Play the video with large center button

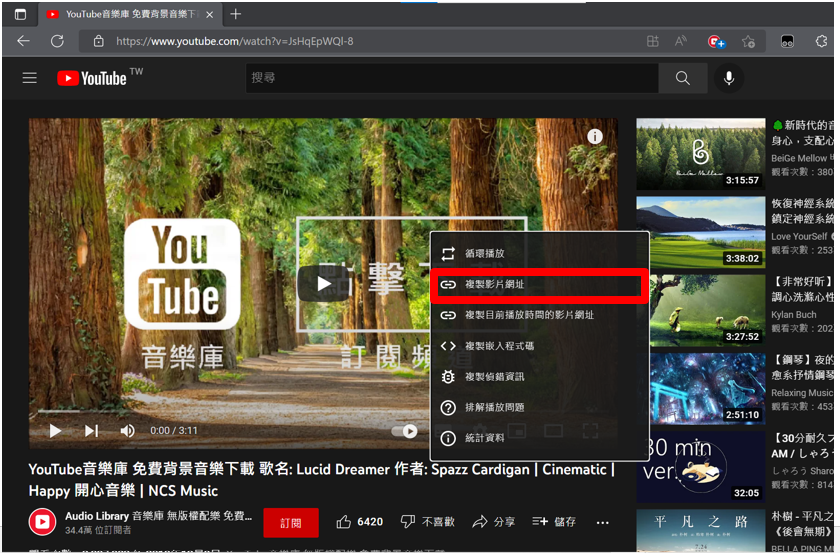tap(324, 283)
